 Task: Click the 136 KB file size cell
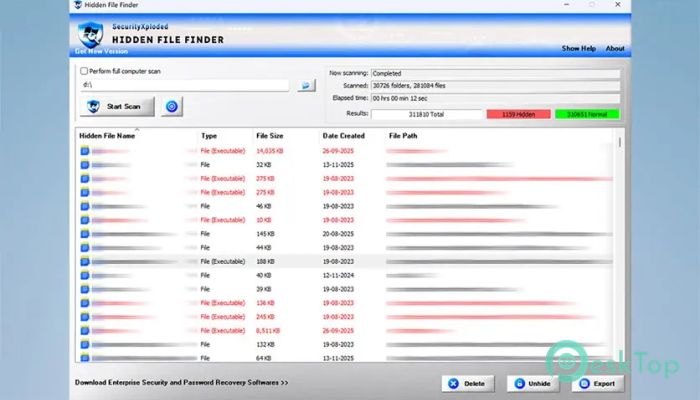click(265, 303)
